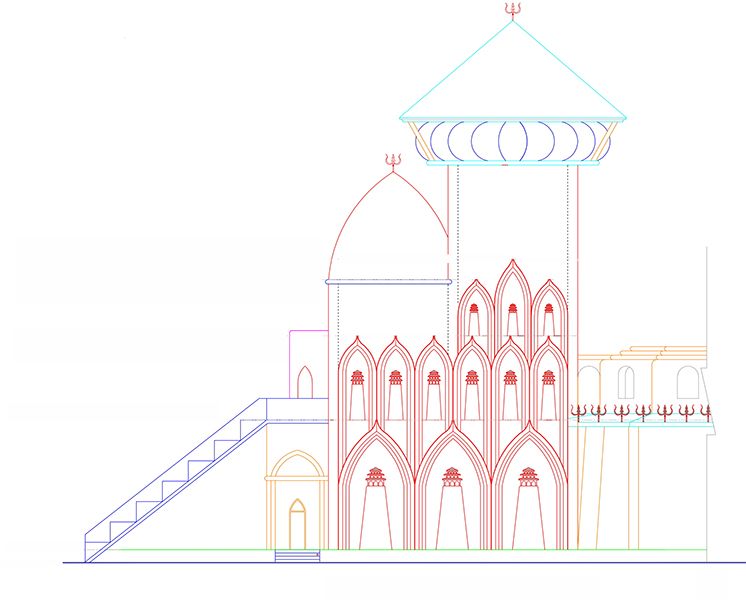Image resolution: width=746 pixels, height=600 pixels.
Task: Click the small arched window above the staircase landing
Action: (x=305, y=381)
